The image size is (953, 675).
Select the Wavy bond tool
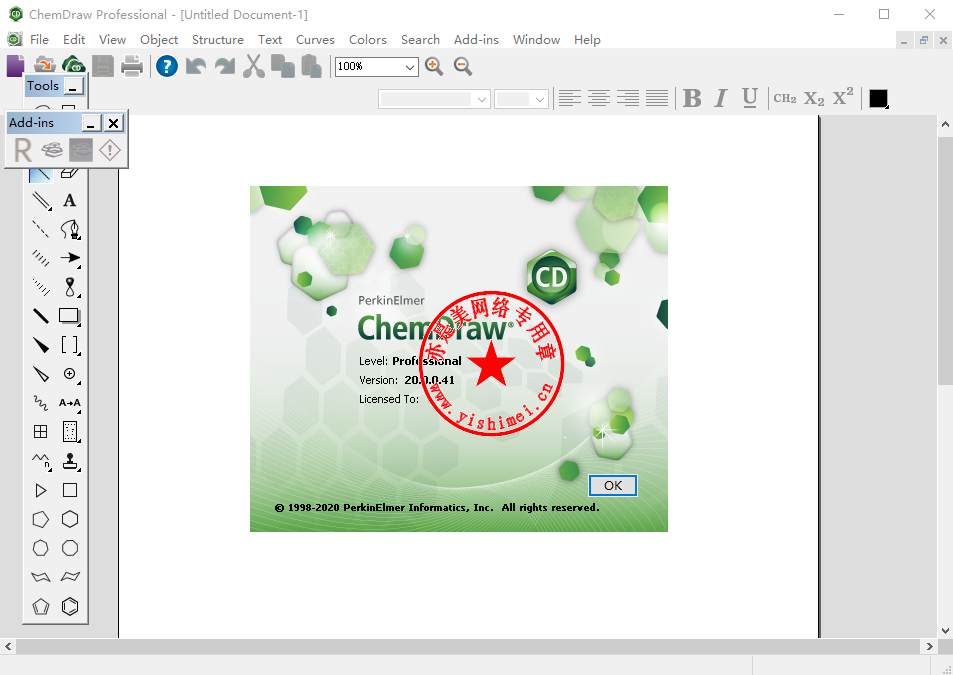(x=41, y=403)
